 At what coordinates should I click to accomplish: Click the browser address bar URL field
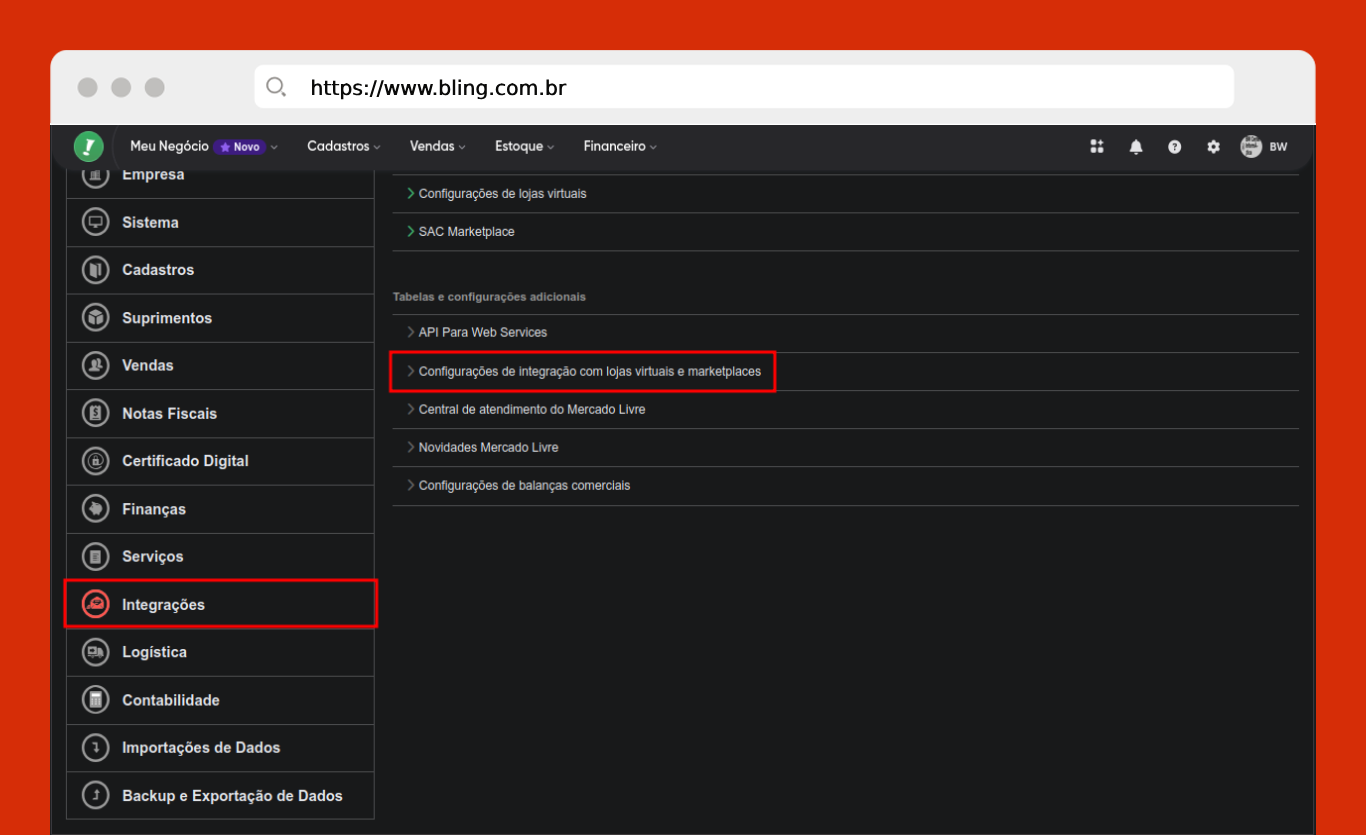pos(744,87)
